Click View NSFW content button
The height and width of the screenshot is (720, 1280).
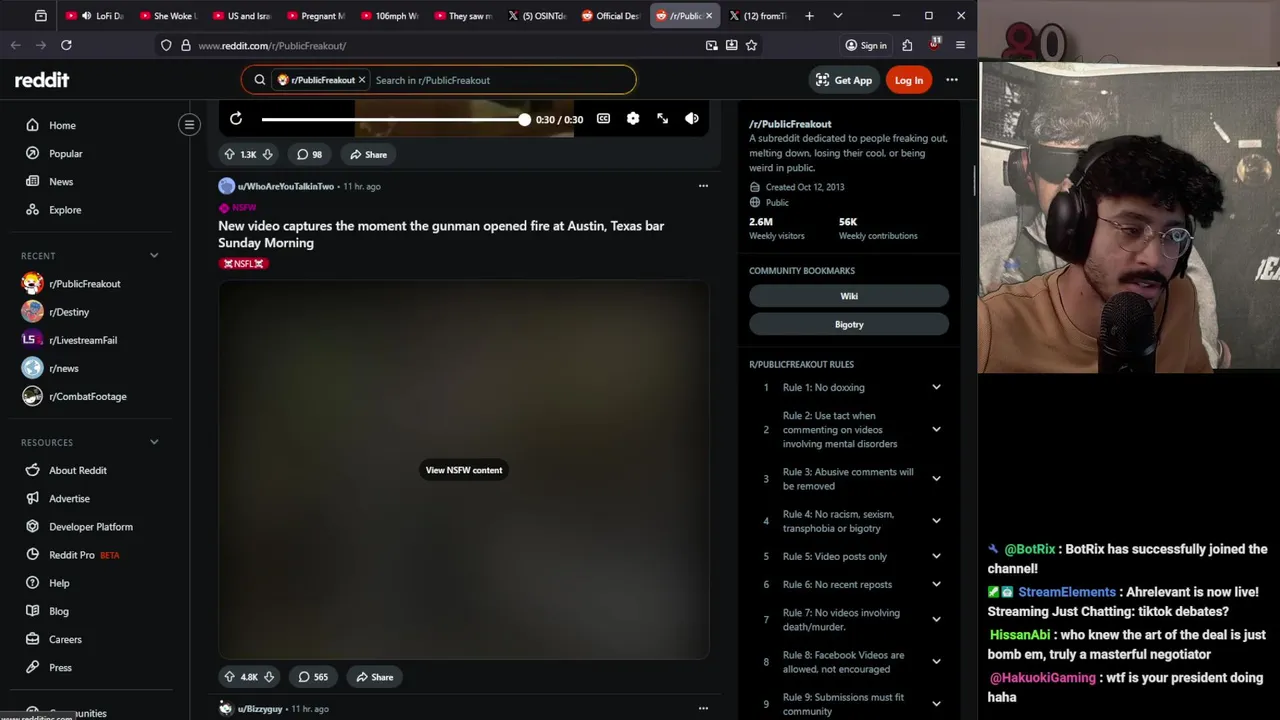tap(464, 470)
